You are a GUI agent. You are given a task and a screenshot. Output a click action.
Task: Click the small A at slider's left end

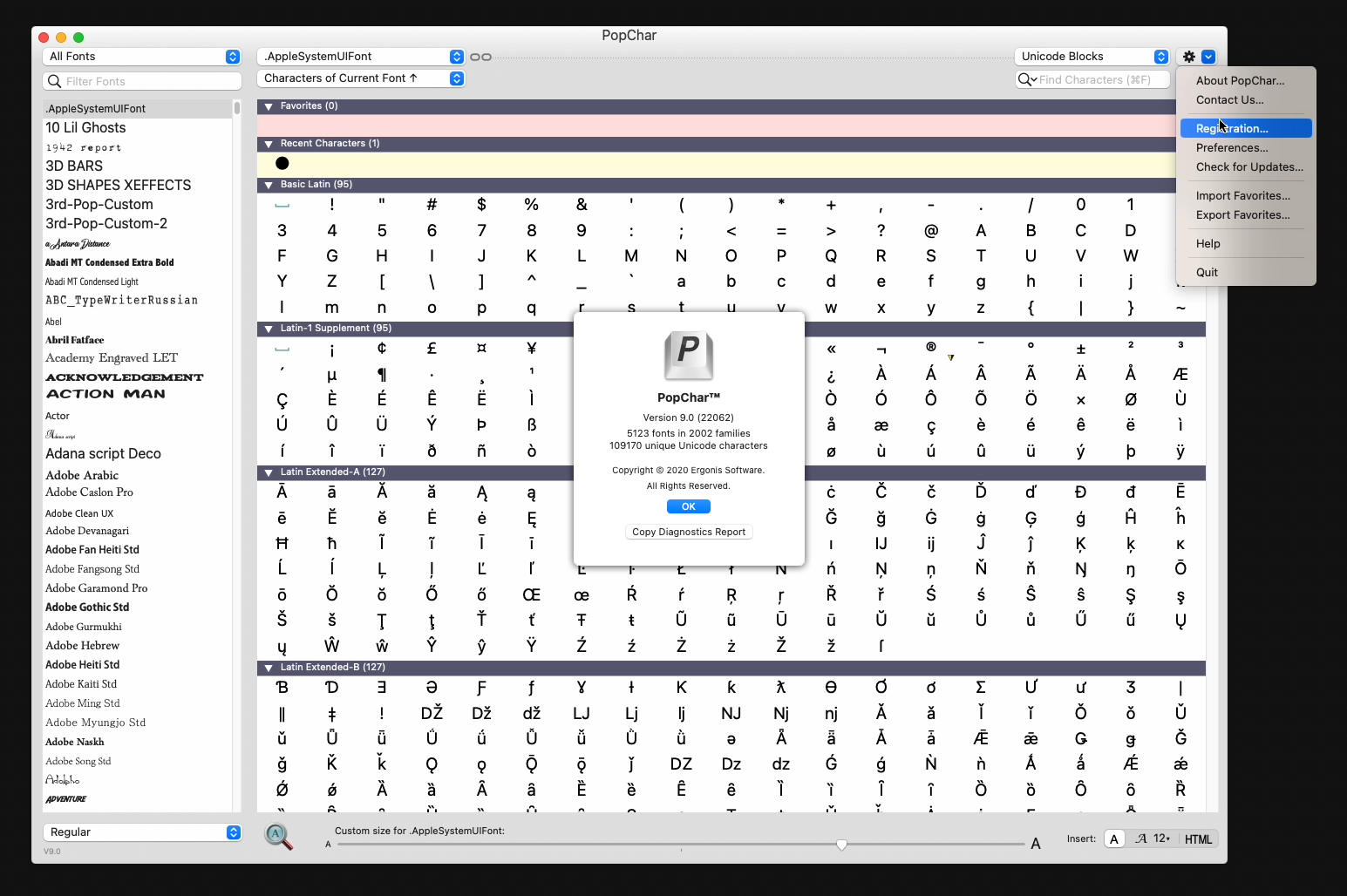[x=329, y=845]
